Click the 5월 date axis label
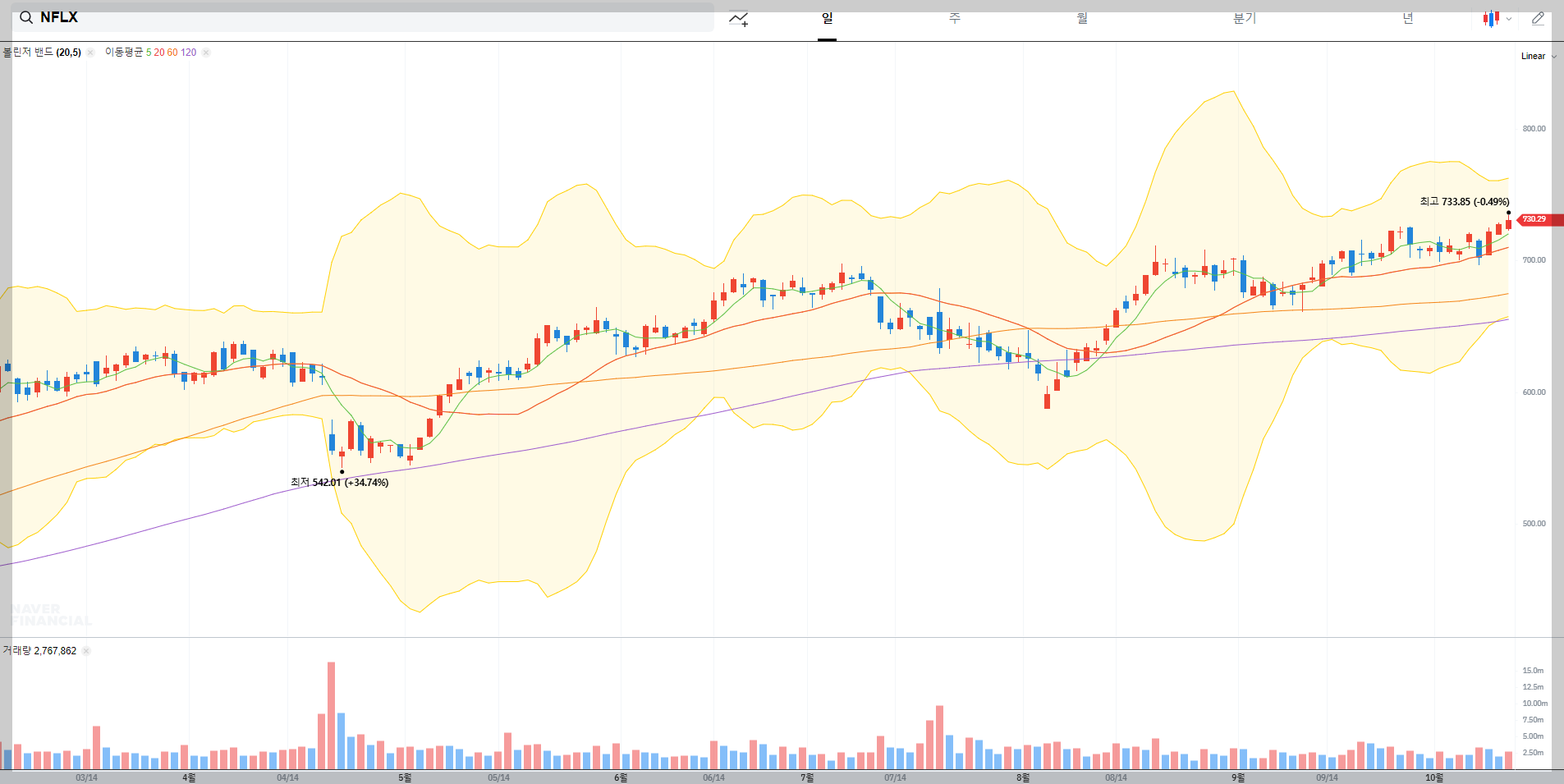Image resolution: width=1564 pixels, height=784 pixels. (405, 777)
